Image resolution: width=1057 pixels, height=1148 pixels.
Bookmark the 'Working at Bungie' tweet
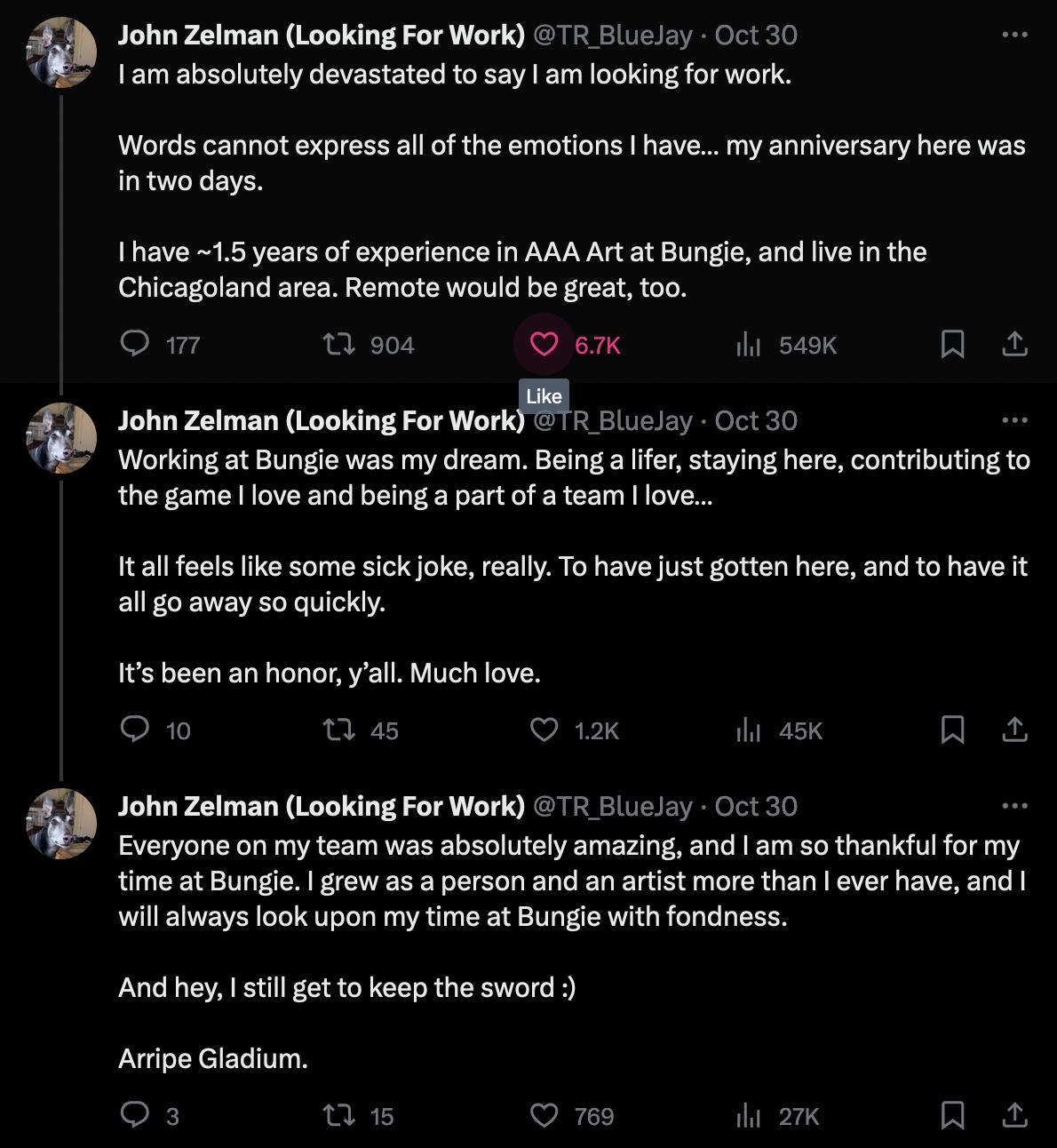point(952,729)
